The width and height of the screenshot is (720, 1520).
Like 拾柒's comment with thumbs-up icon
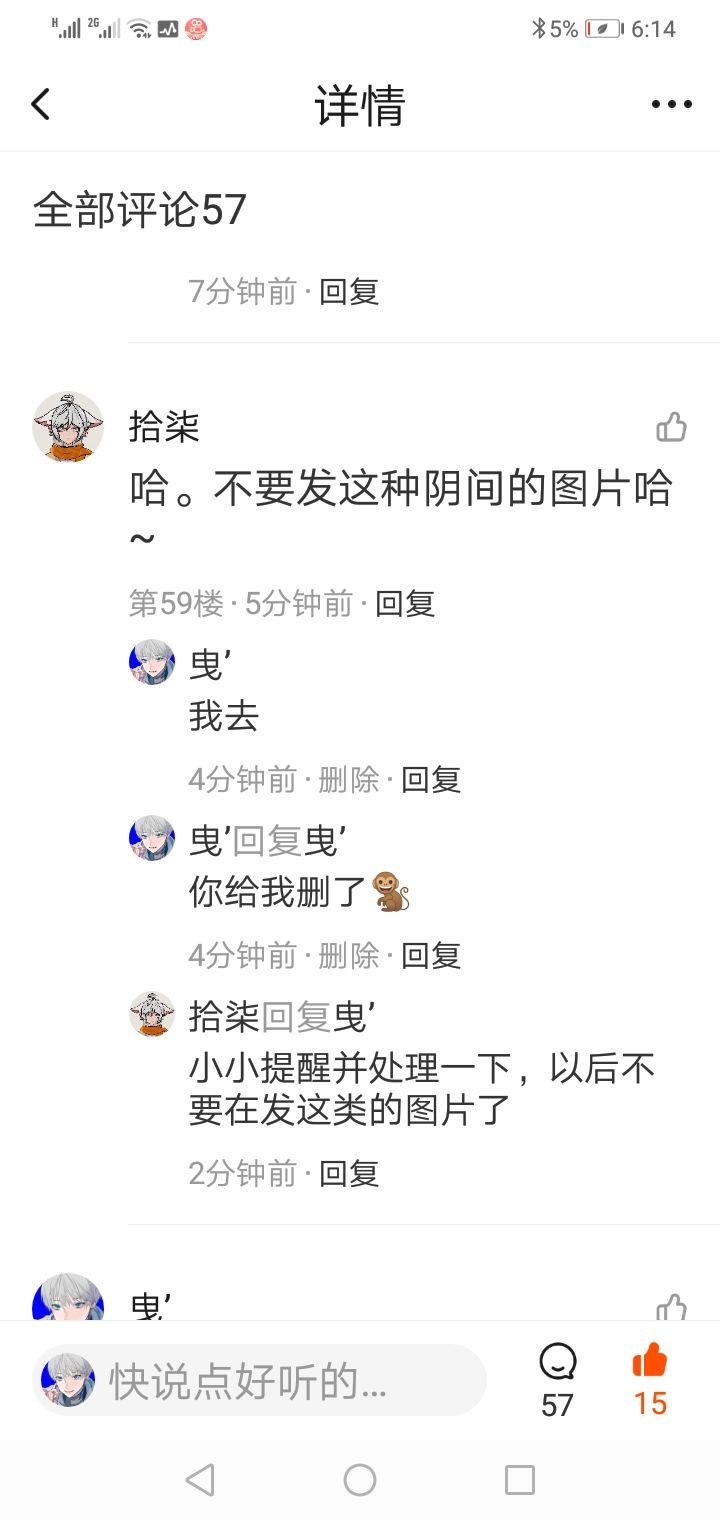(x=671, y=427)
